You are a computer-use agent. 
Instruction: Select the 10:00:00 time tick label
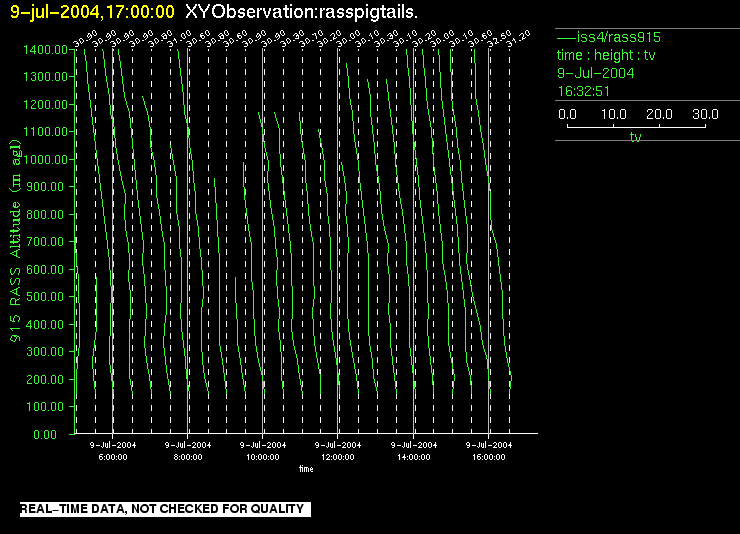(263, 456)
